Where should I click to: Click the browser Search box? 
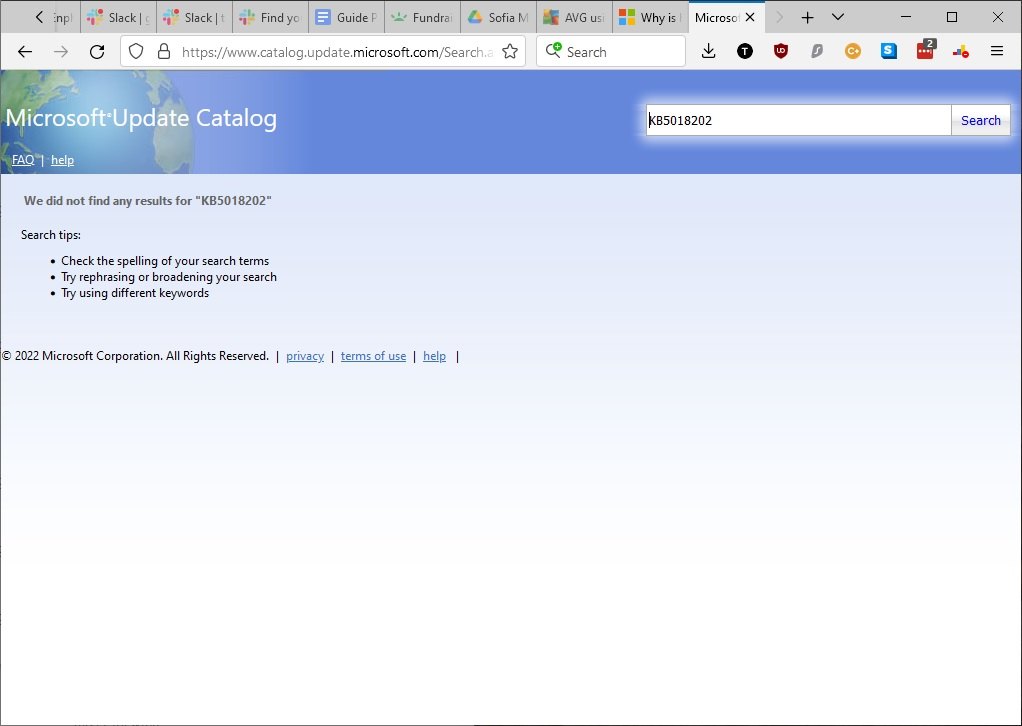point(611,51)
